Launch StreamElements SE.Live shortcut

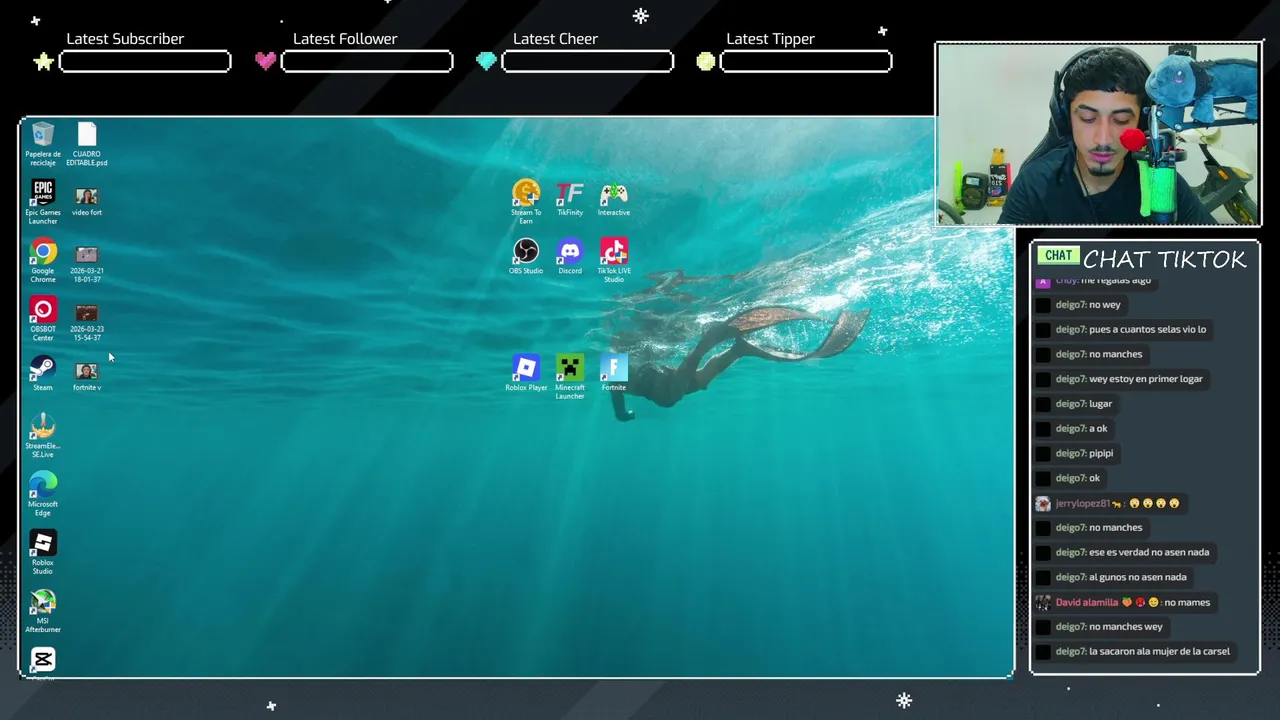(43, 435)
